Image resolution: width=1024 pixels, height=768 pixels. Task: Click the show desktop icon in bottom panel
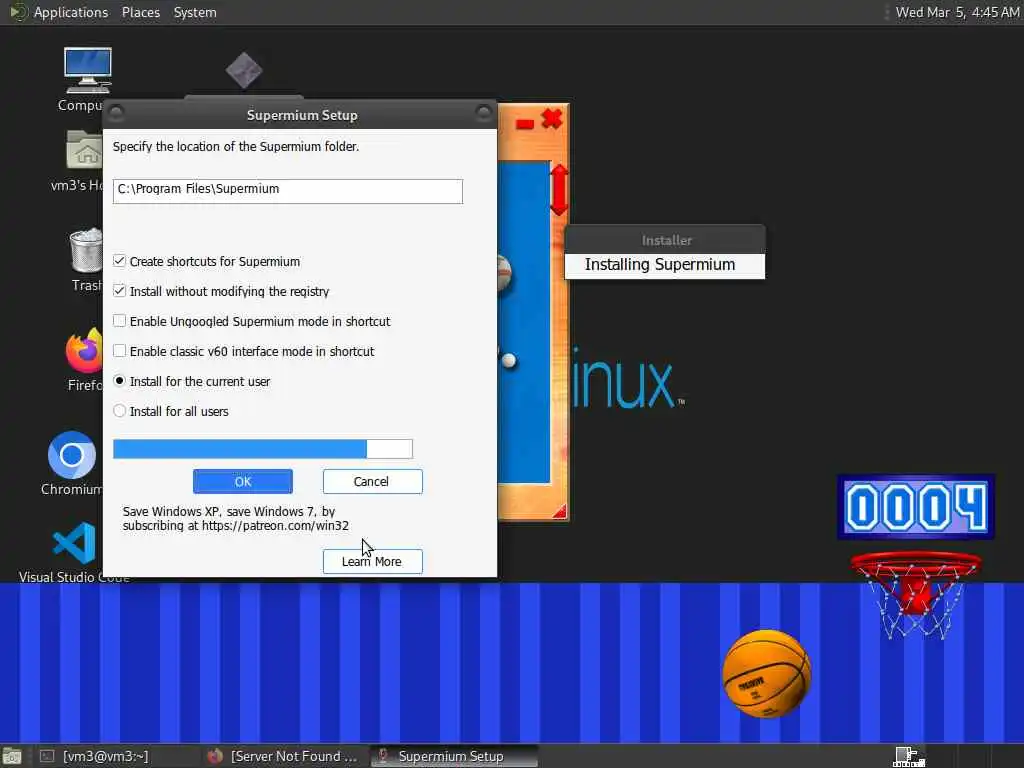tap(12, 756)
